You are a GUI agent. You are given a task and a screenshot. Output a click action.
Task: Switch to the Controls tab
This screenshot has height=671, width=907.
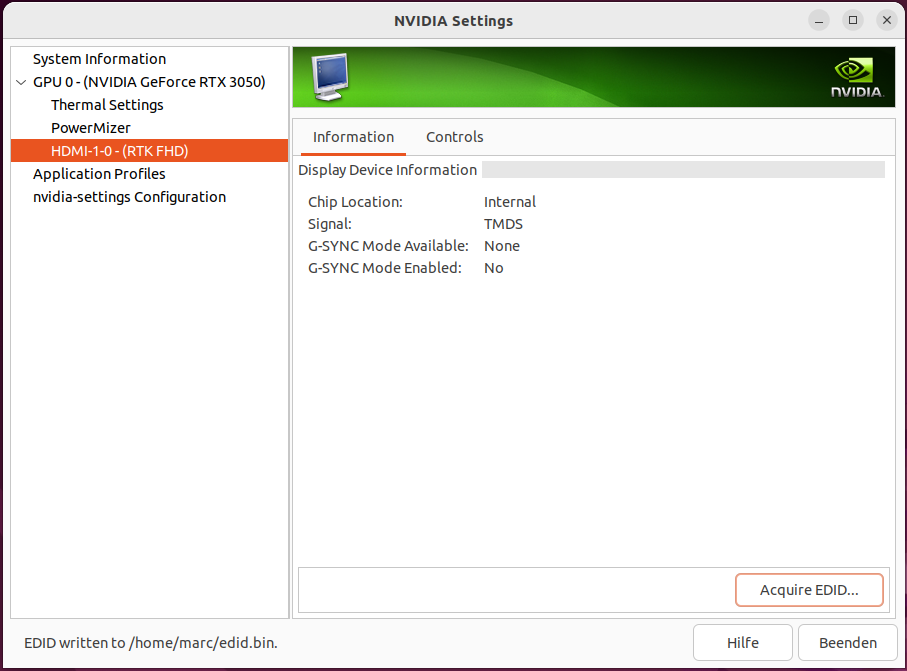tap(455, 137)
